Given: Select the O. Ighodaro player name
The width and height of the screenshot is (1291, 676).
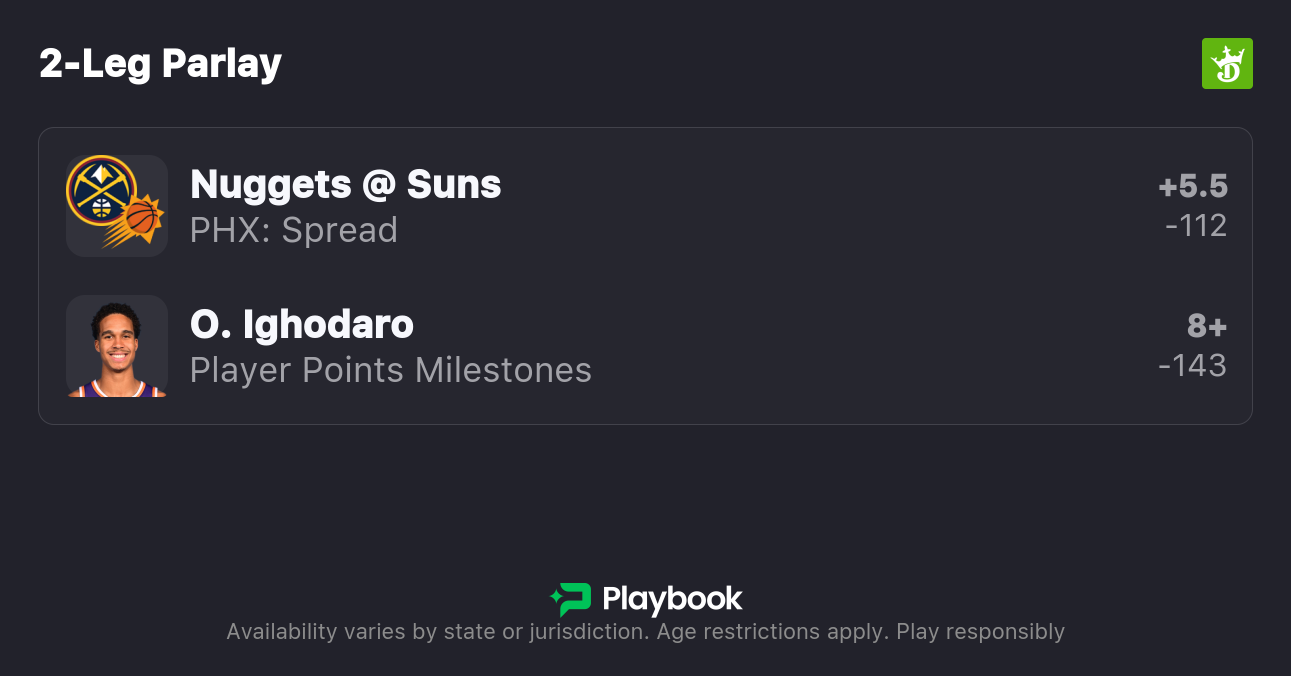Looking at the screenshot, I should [x=301, y=325].
